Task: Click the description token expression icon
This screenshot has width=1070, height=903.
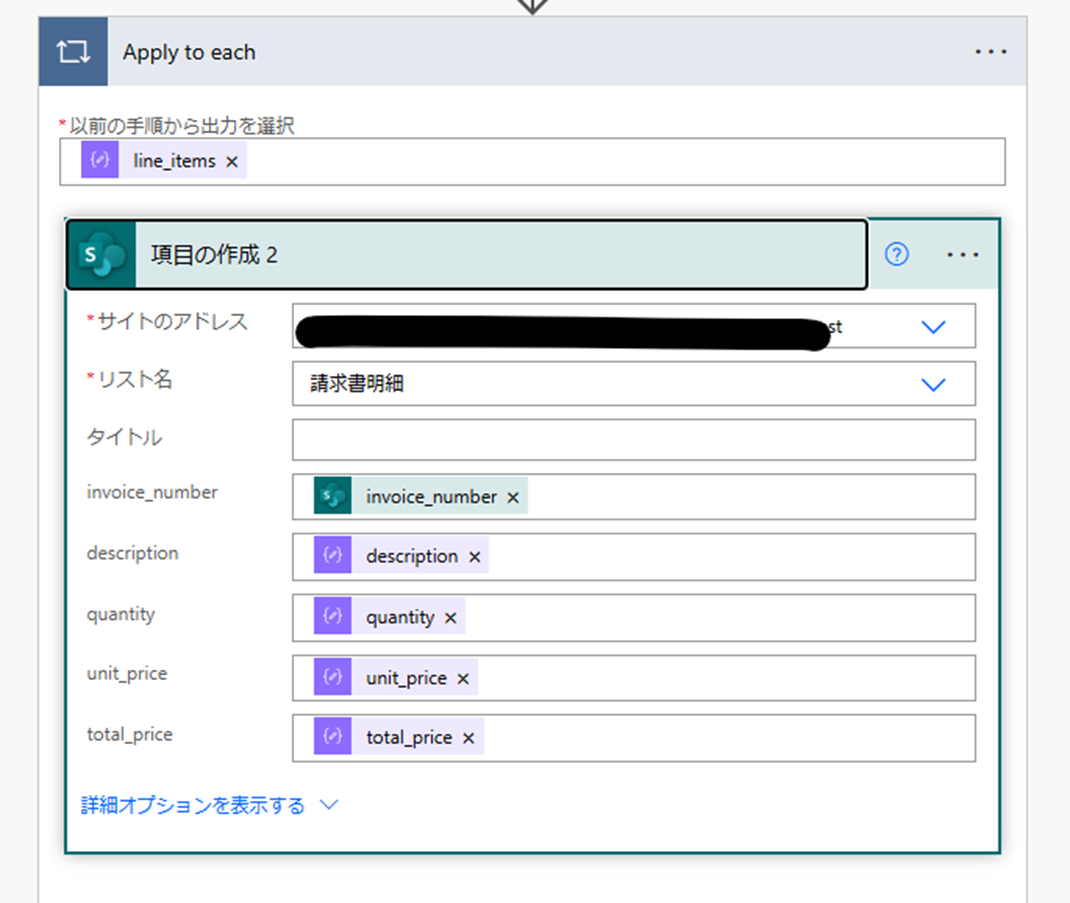Action: click(332, 555)
